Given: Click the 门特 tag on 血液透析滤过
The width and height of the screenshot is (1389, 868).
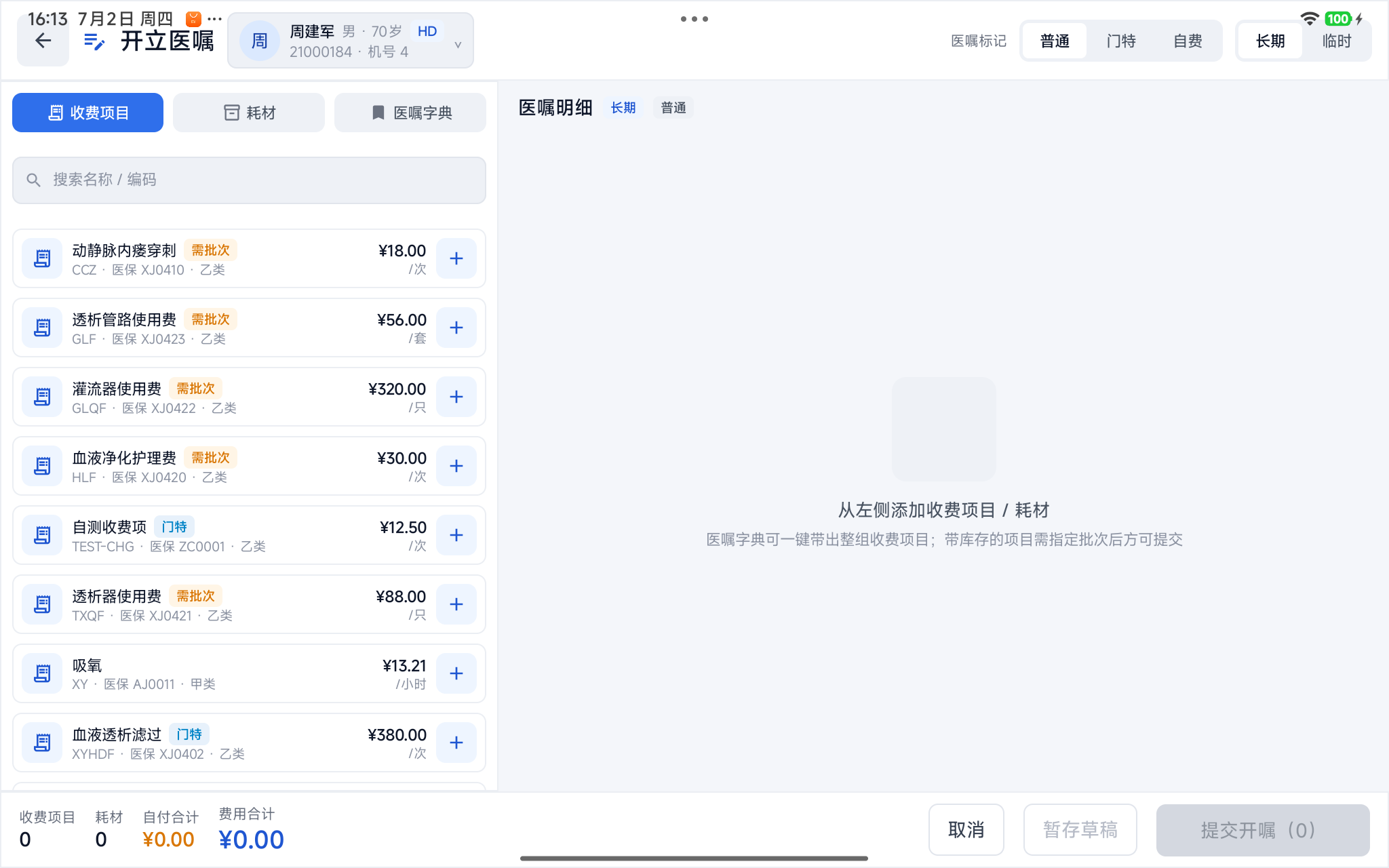Looking at the screenshot, I should (x=189, y=734).
